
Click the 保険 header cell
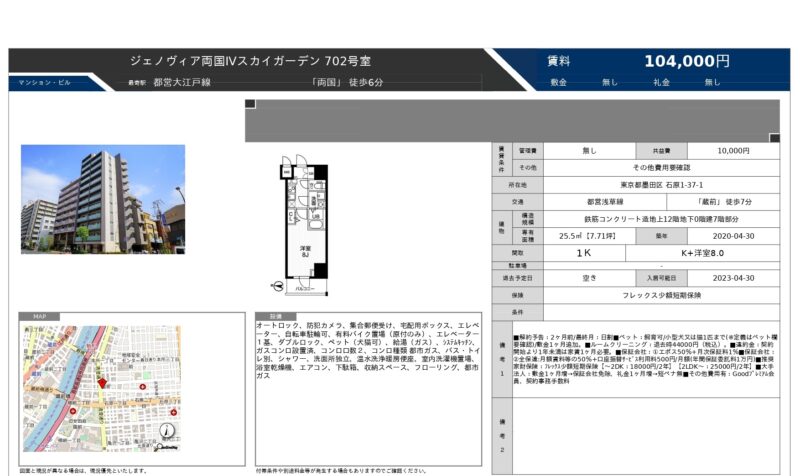tap(517, 295)
